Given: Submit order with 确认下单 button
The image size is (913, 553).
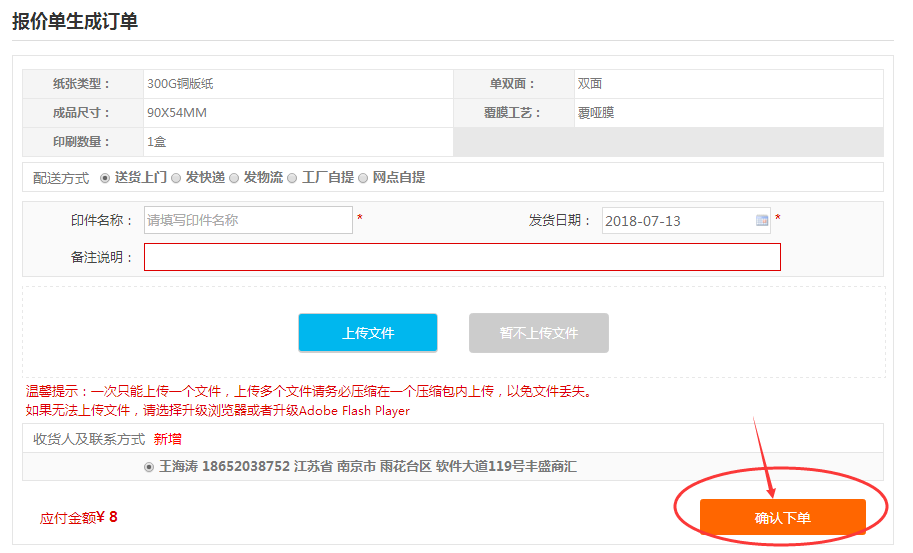Looking at the screenshot, I should tap(782, 517).
